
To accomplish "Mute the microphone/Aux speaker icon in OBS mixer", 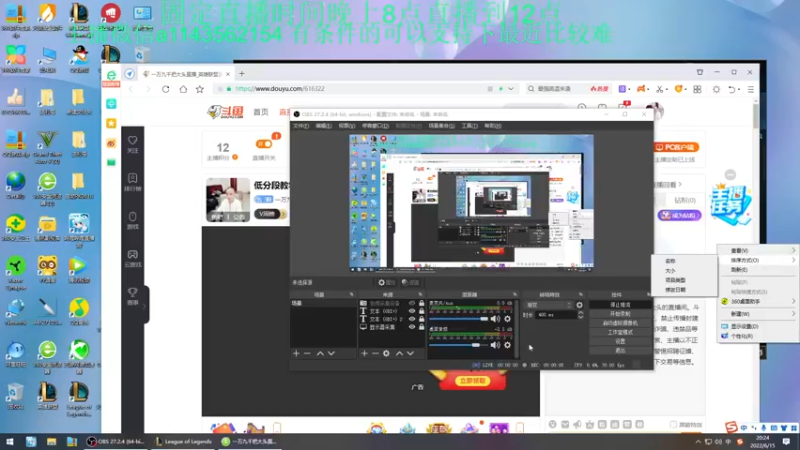I will (495, 319).
